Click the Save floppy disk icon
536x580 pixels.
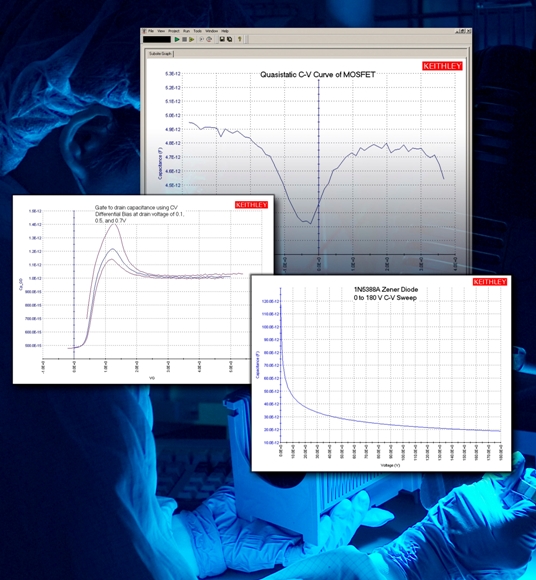(x=222, y=39)
